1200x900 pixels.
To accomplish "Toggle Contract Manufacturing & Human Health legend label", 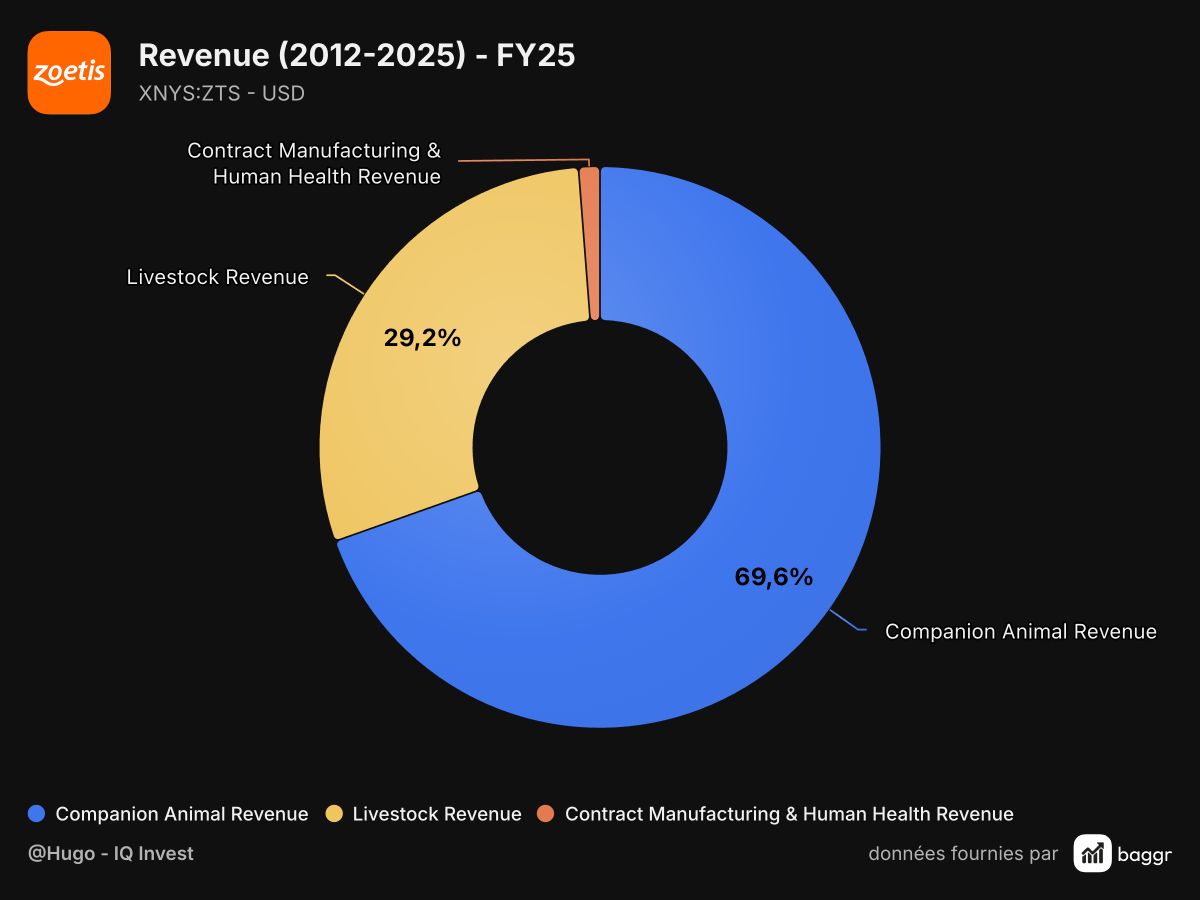I will point(789,814).
